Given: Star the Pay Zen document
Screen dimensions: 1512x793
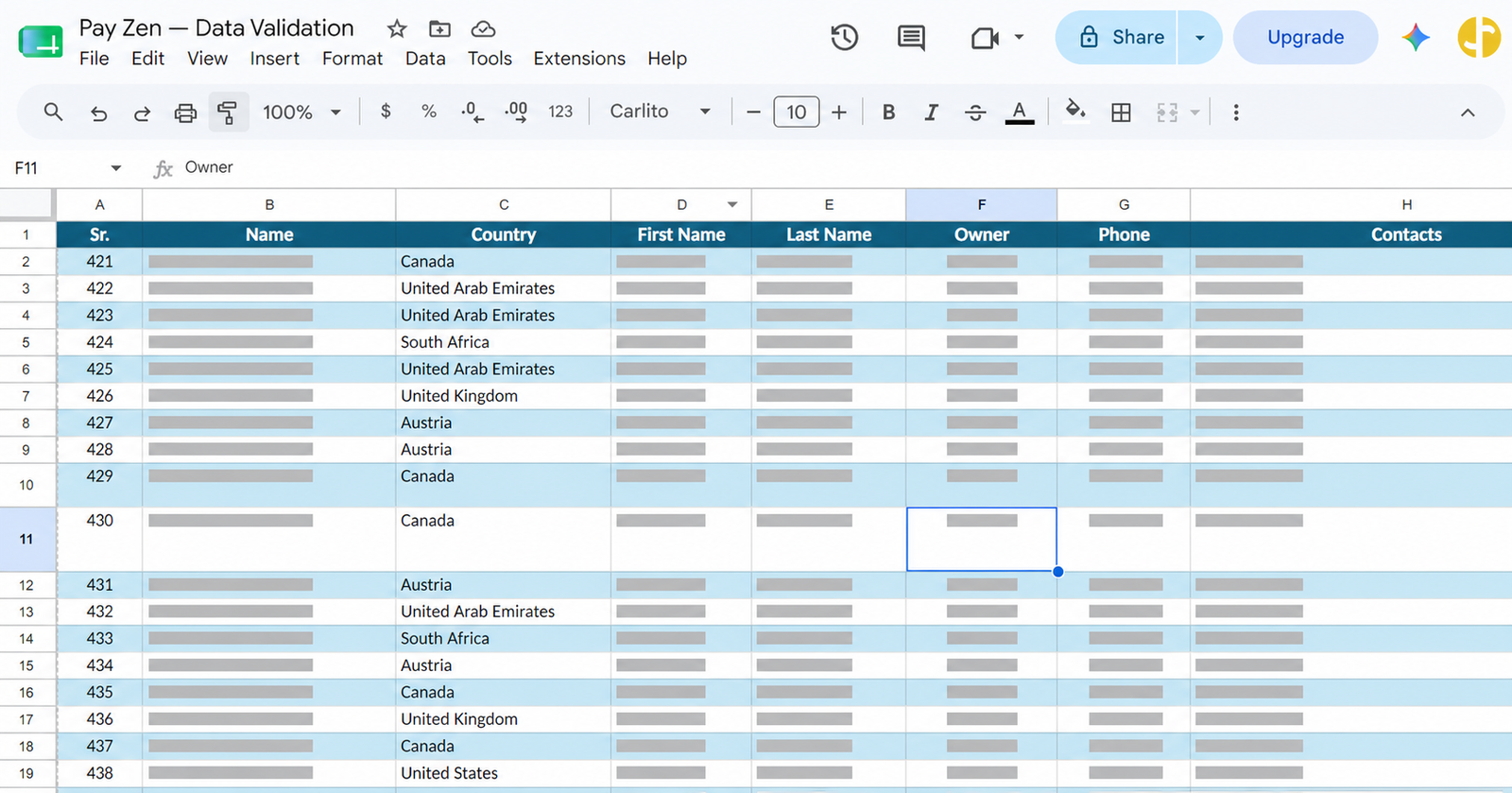Looking at the screenshot, I should coord(397,29).
